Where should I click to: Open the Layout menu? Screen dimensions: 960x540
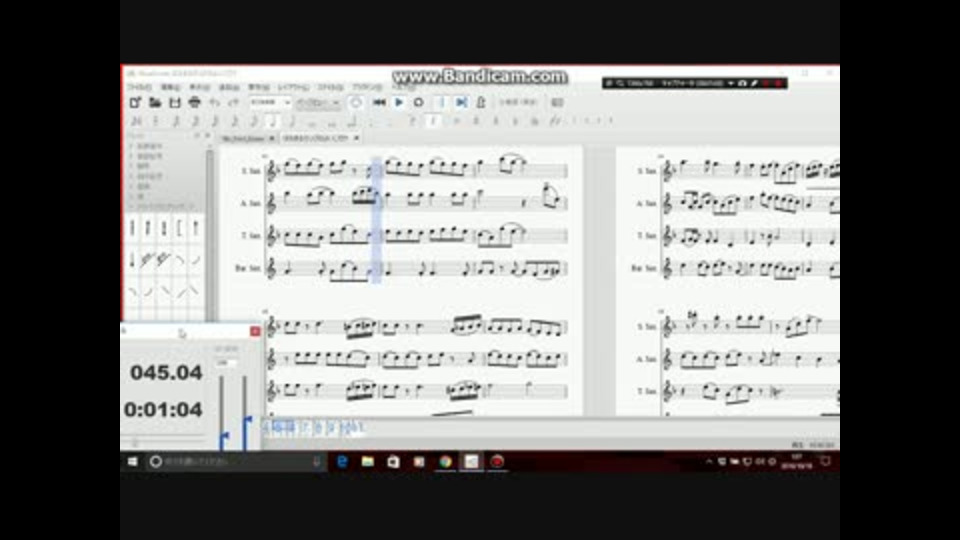tap(293, 88)
